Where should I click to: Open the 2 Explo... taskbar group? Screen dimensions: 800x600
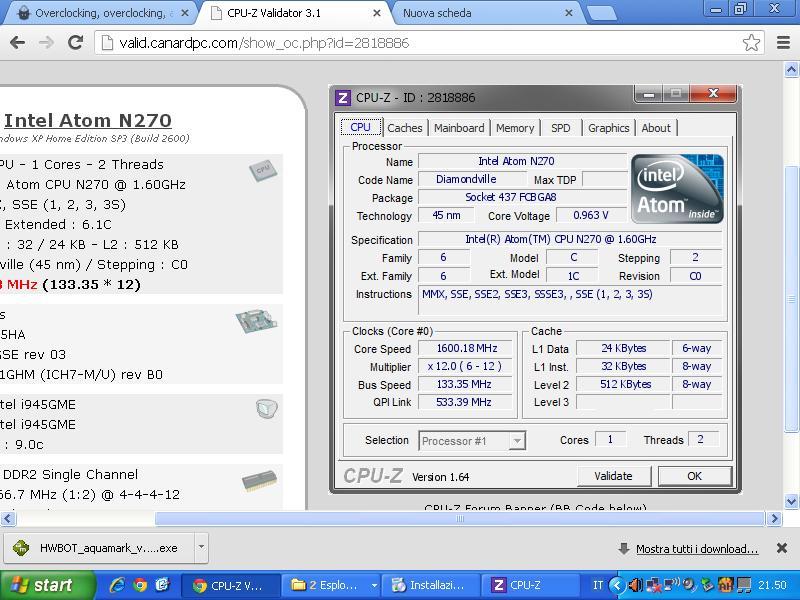(x=331, y=585)
